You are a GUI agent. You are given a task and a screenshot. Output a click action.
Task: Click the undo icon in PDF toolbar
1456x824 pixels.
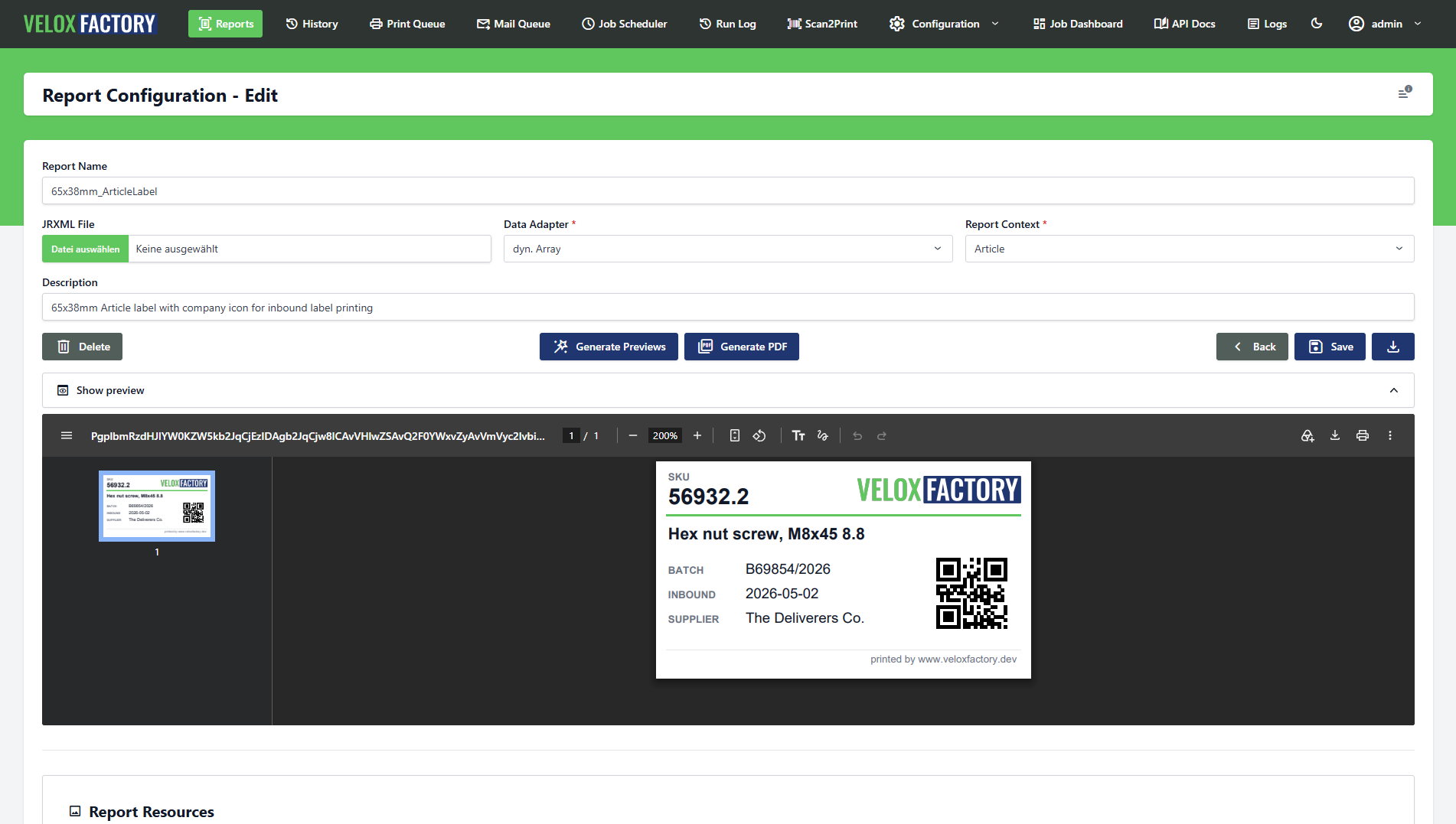coord(857,435)
